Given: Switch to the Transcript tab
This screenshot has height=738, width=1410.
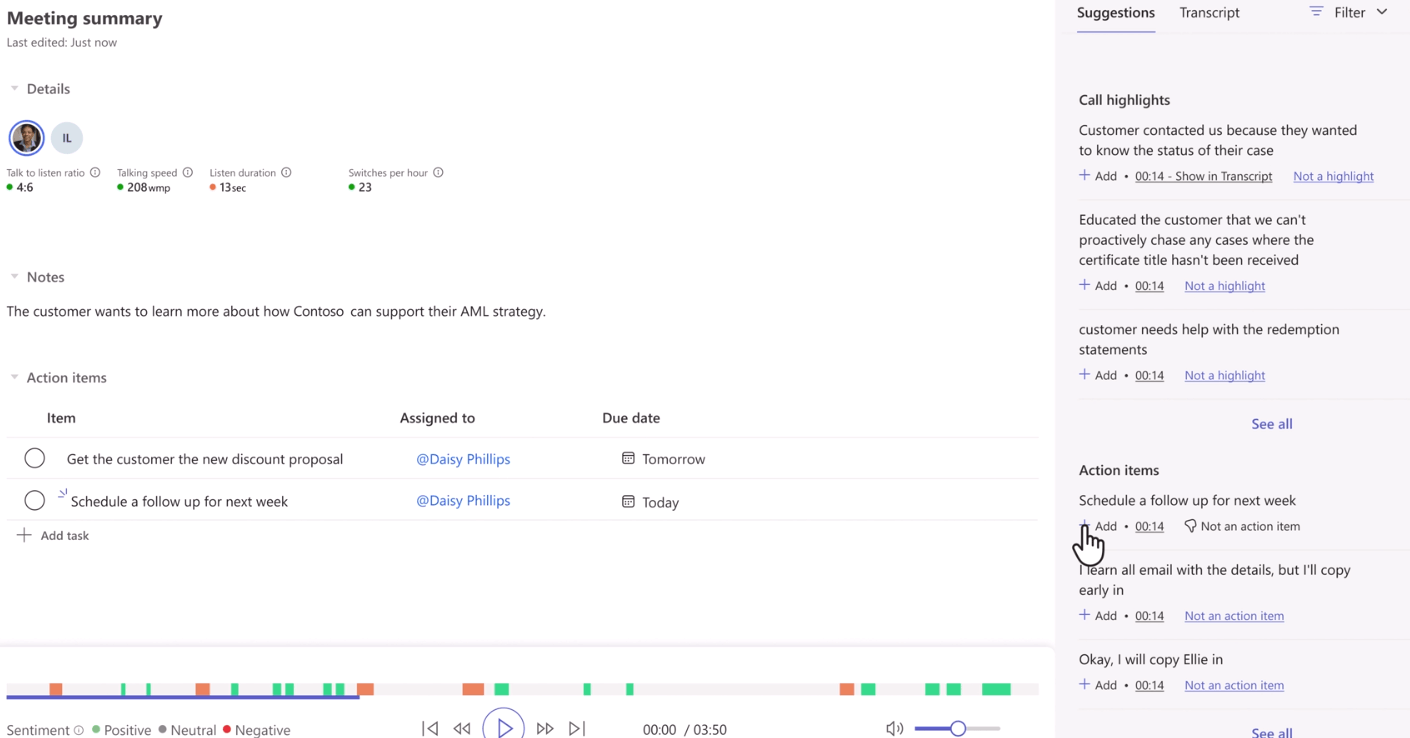Looking at the screenshot, I should pos(1209,13).
